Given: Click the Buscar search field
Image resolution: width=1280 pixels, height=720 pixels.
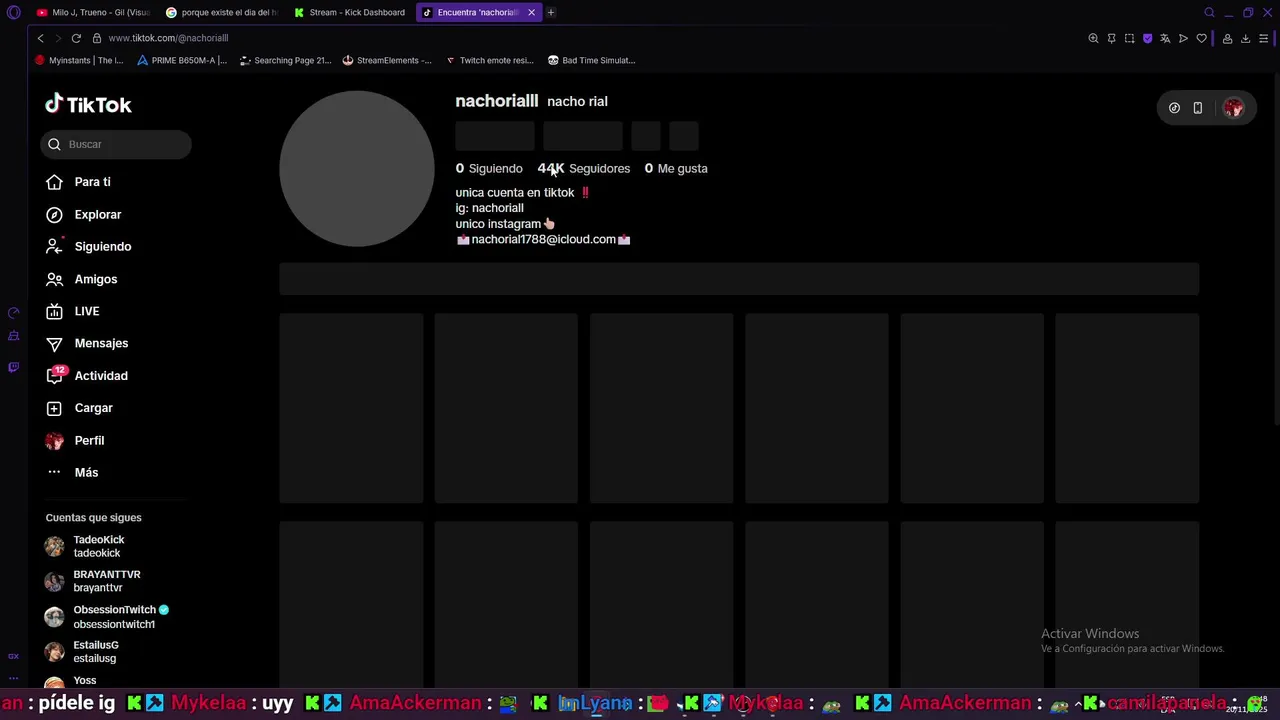Looking at the screenshot, I should pyautogui.click(x=116, y=144).
